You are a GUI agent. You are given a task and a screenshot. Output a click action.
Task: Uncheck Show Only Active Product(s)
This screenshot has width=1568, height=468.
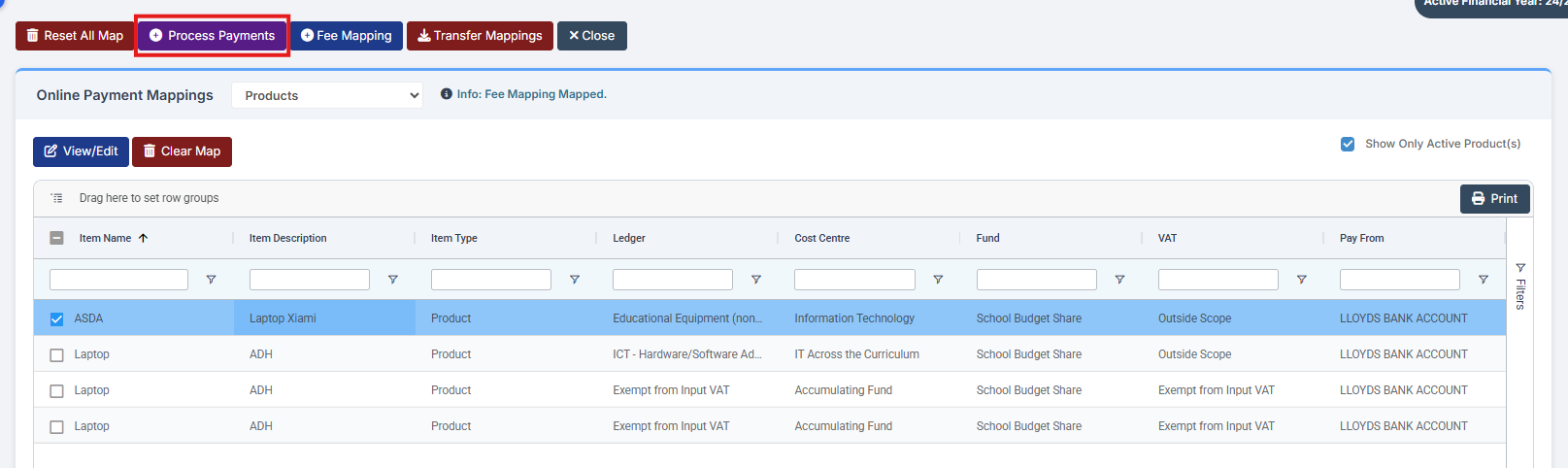(1348, 144)
